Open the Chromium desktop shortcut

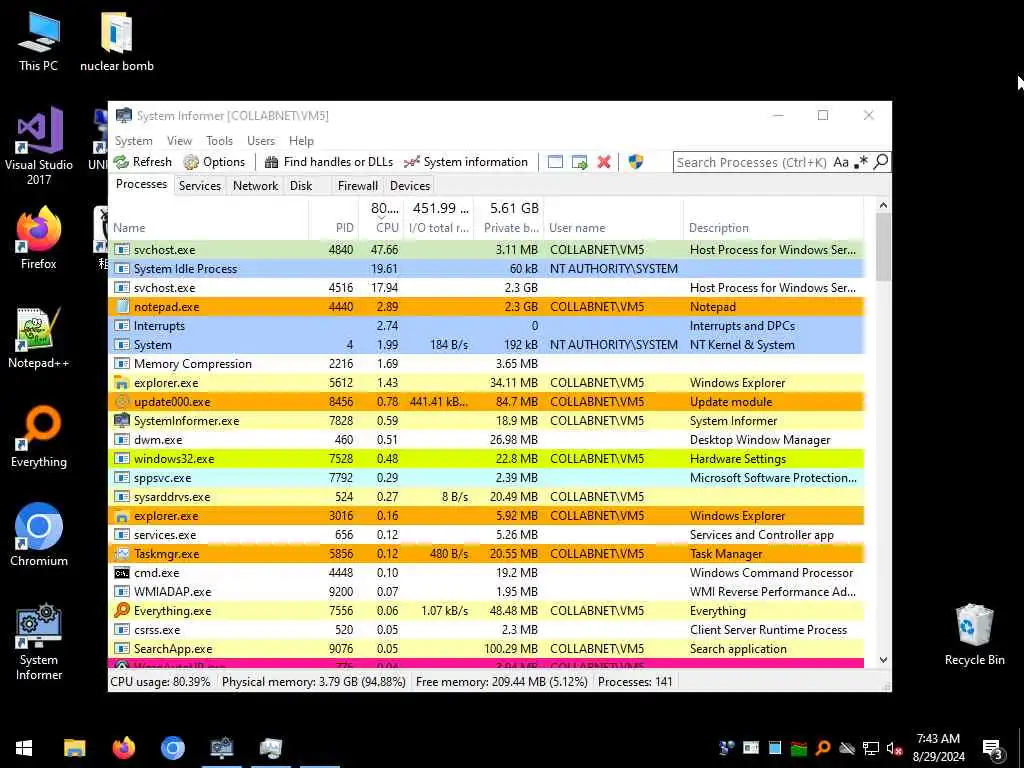39,535
